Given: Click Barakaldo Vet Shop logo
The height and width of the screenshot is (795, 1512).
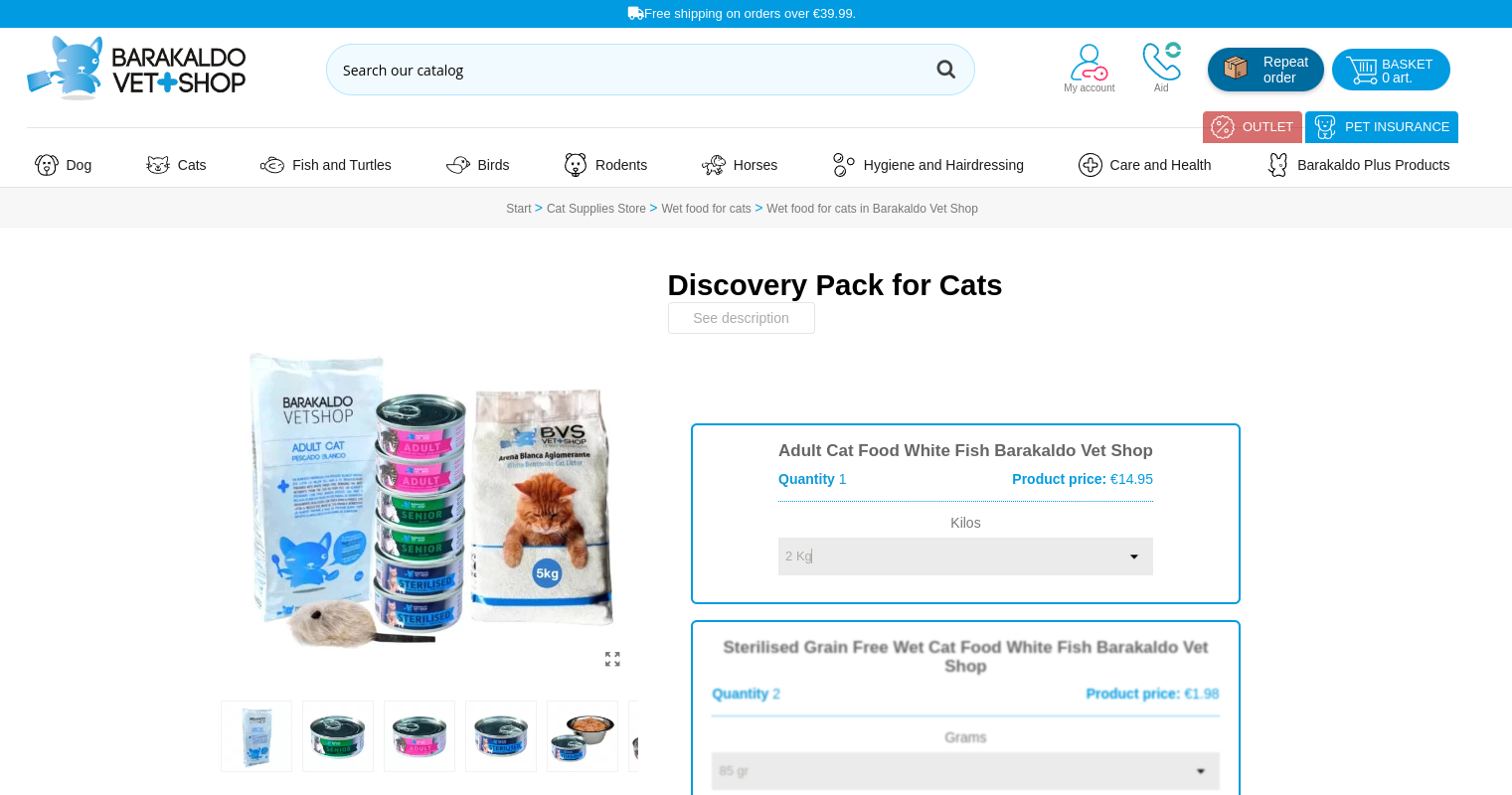Looking at the screenshot, I should [136, 68].
